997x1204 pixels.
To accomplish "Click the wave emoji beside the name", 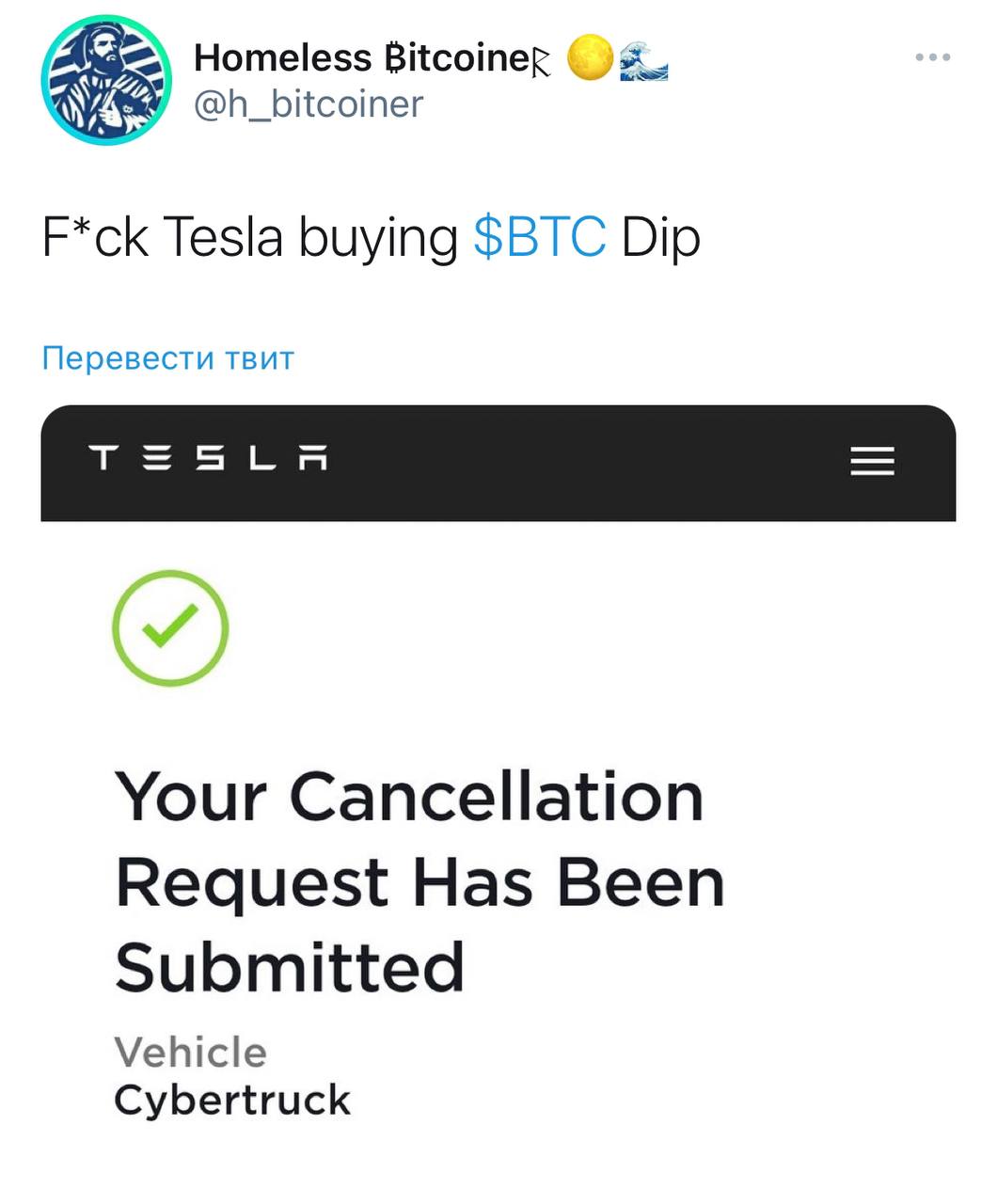I will point(644,58).
